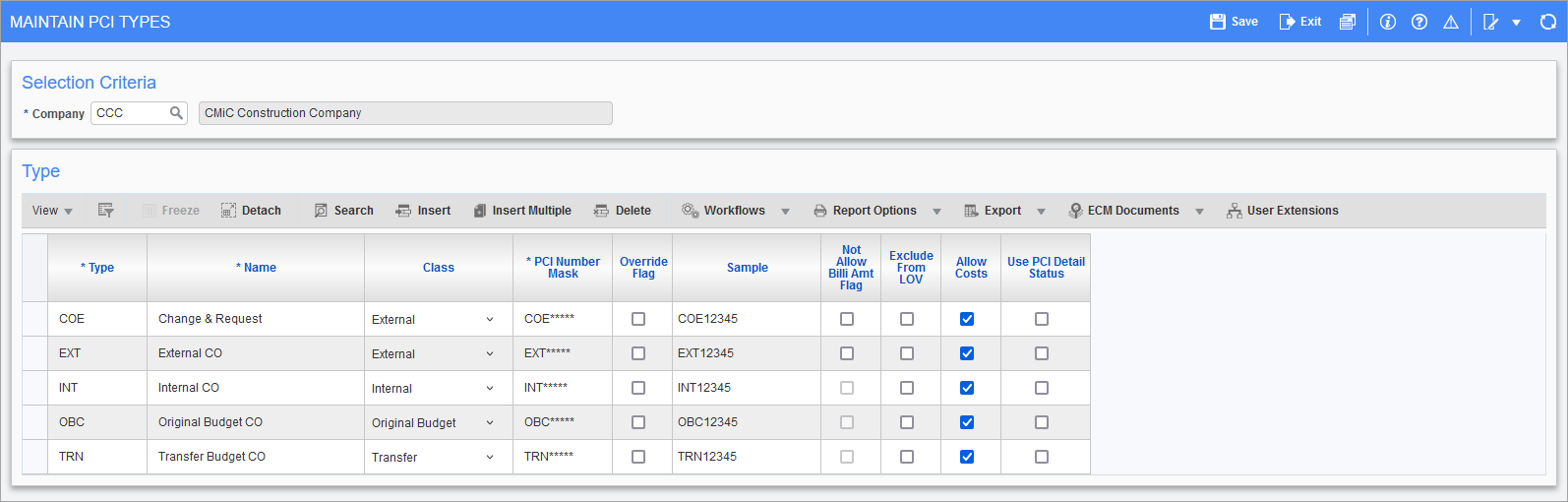
Task: Expand the Export dropdown arrow
Action: [1041, 212]
